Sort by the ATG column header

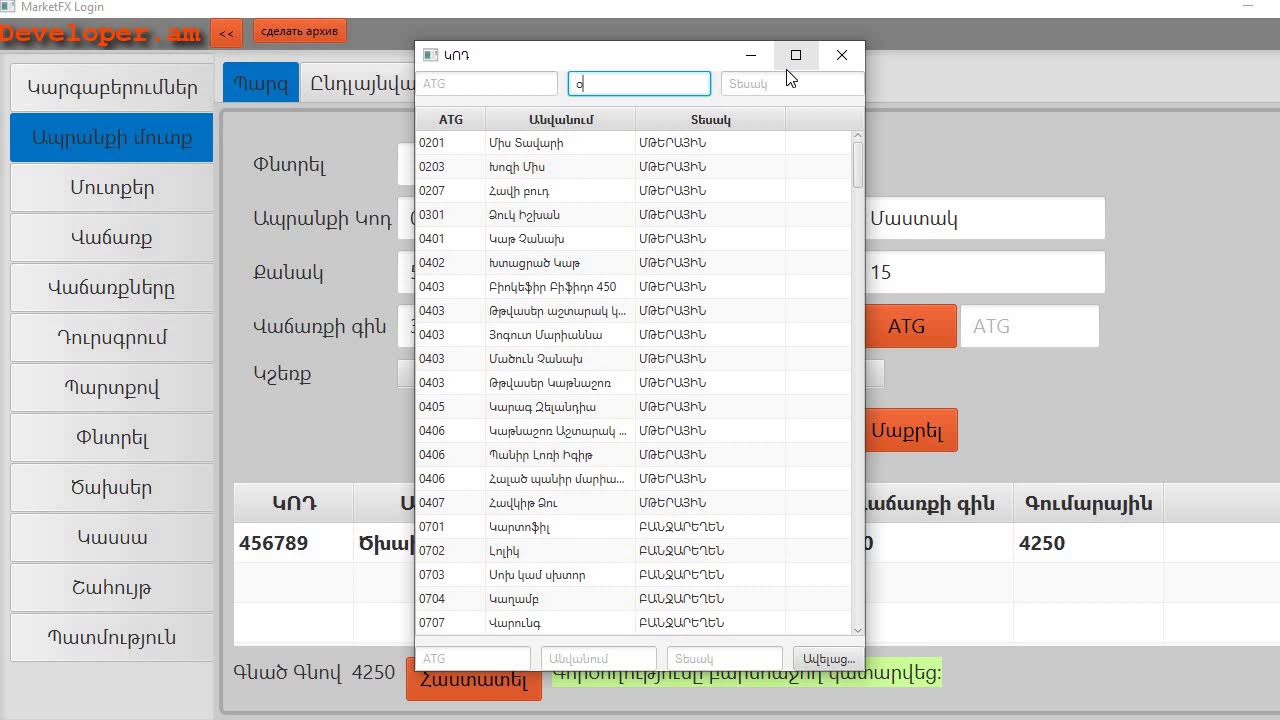point(451,119)
